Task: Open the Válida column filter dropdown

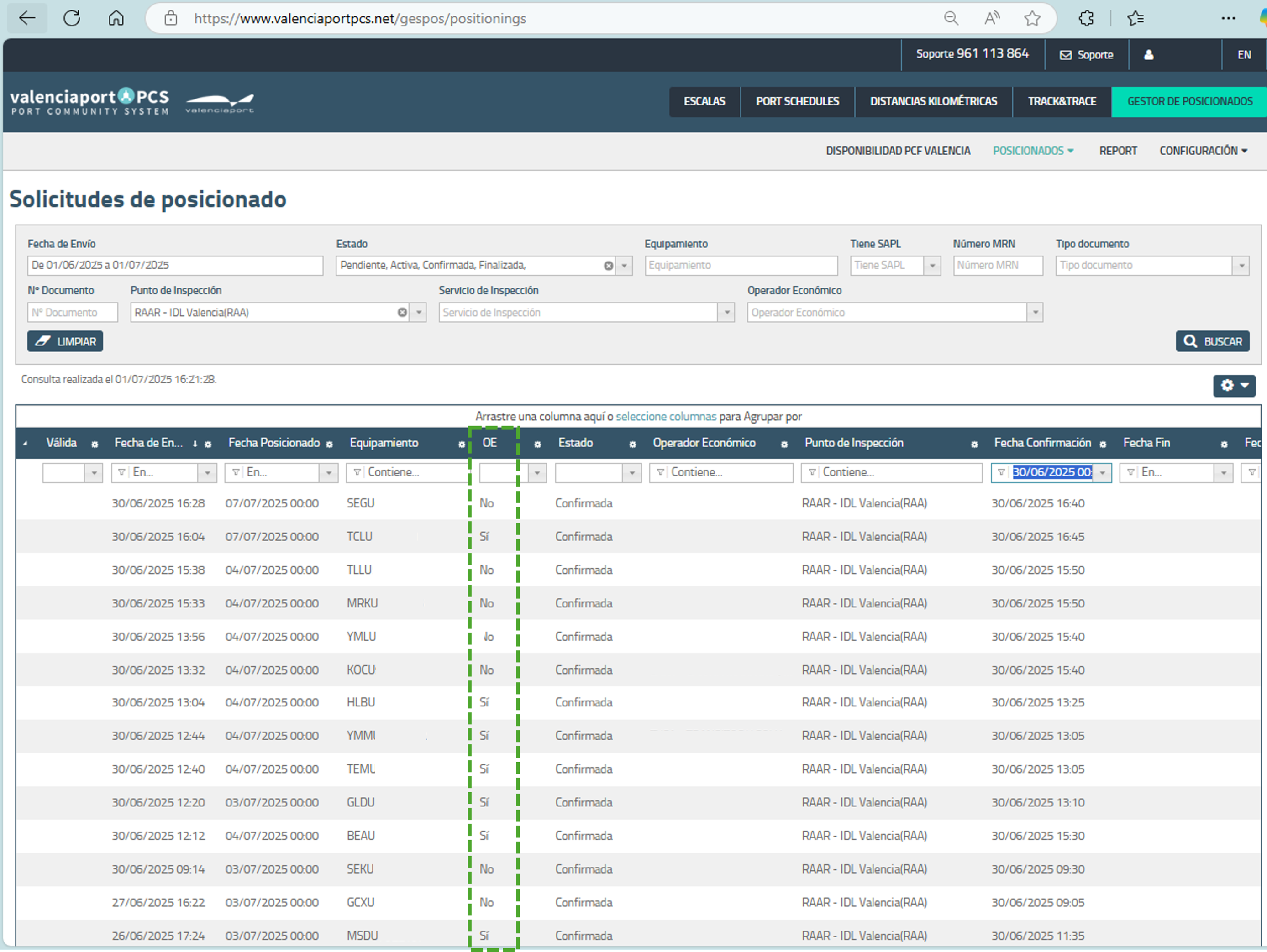Action: click(x=93, y=473)
